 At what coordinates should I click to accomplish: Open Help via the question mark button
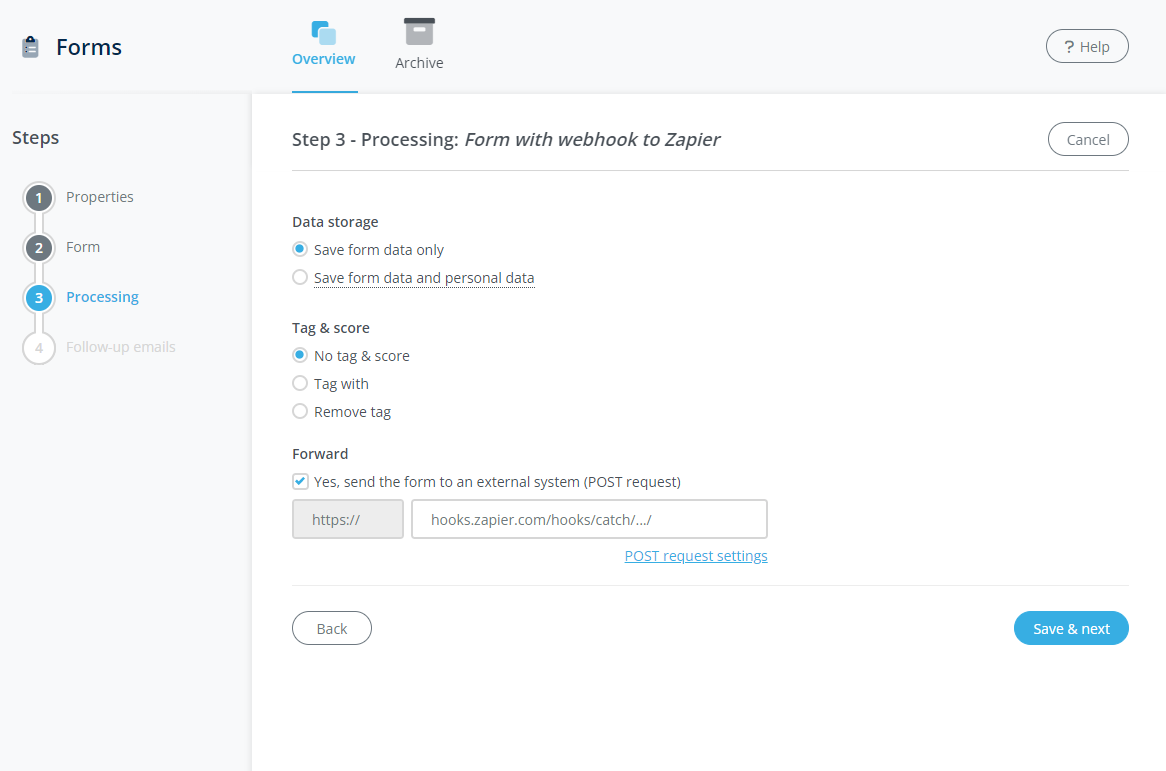pos(1087,46)
